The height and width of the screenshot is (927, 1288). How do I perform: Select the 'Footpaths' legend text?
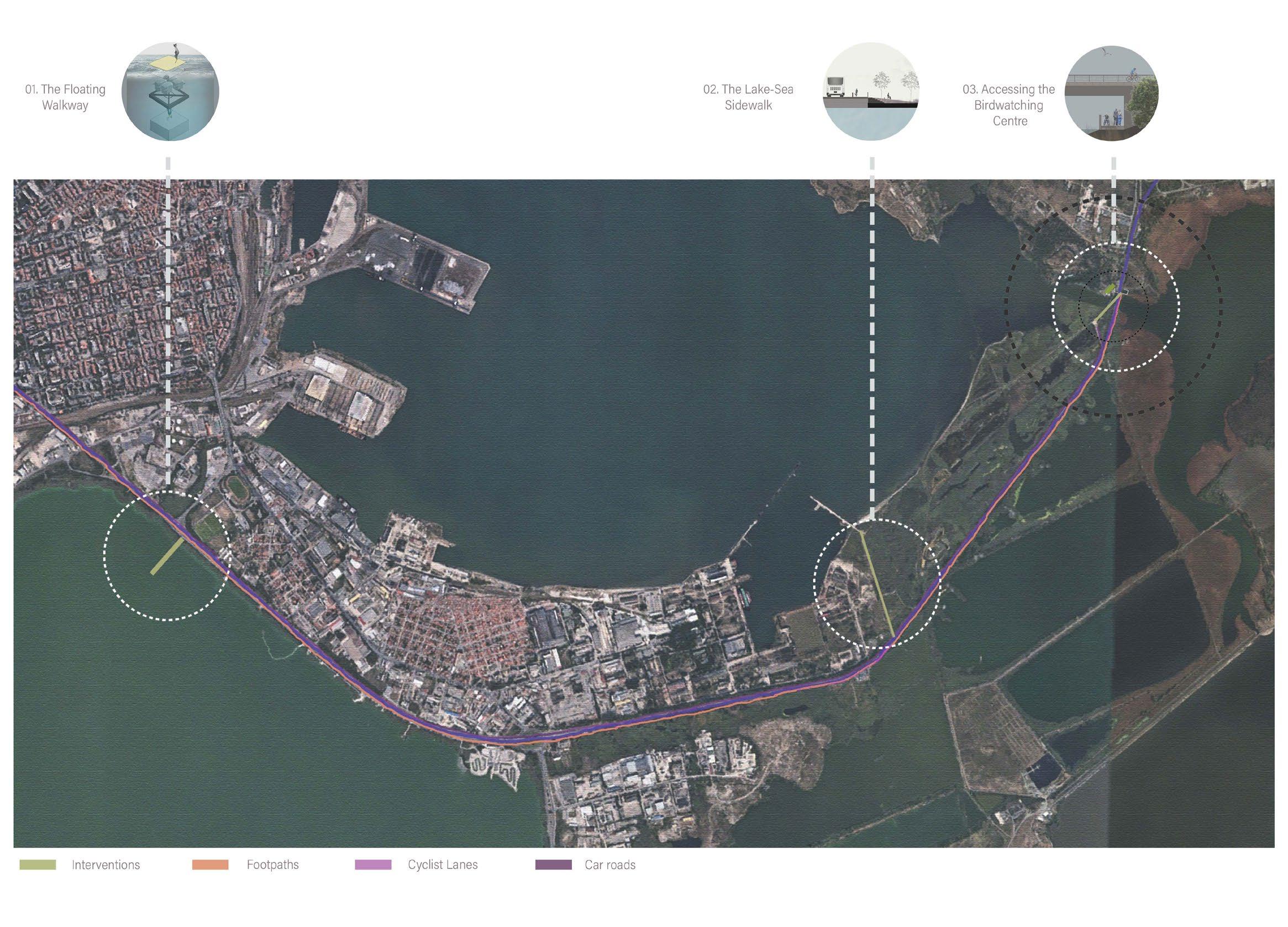272,865
